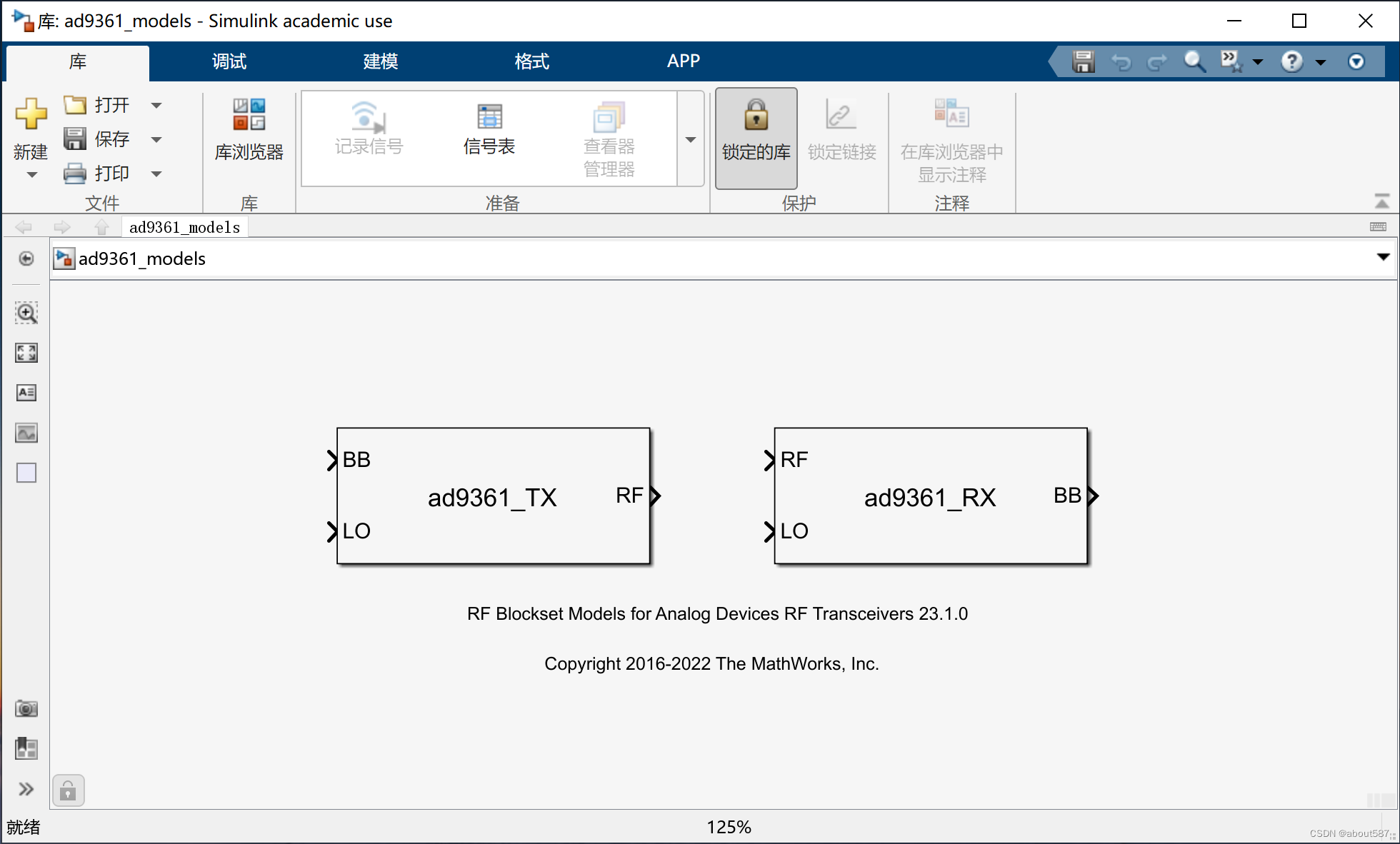The image size is (1400, 844).
Task: Toggle the lock icon at the bottom left
Action: pyautogui.click(x=68, y=790)
